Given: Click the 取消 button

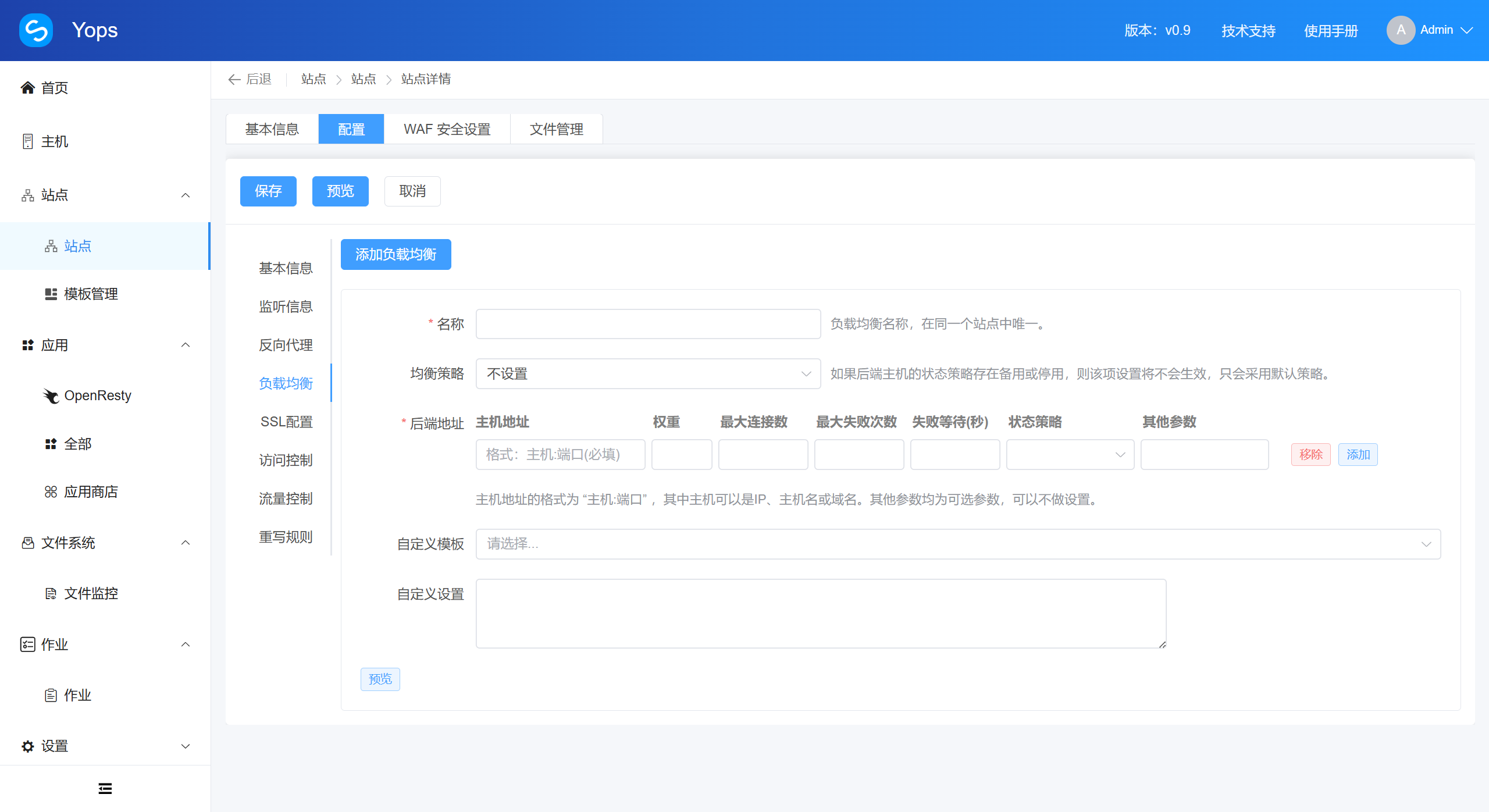Looking at the screenshot, I should pos(412,191).
